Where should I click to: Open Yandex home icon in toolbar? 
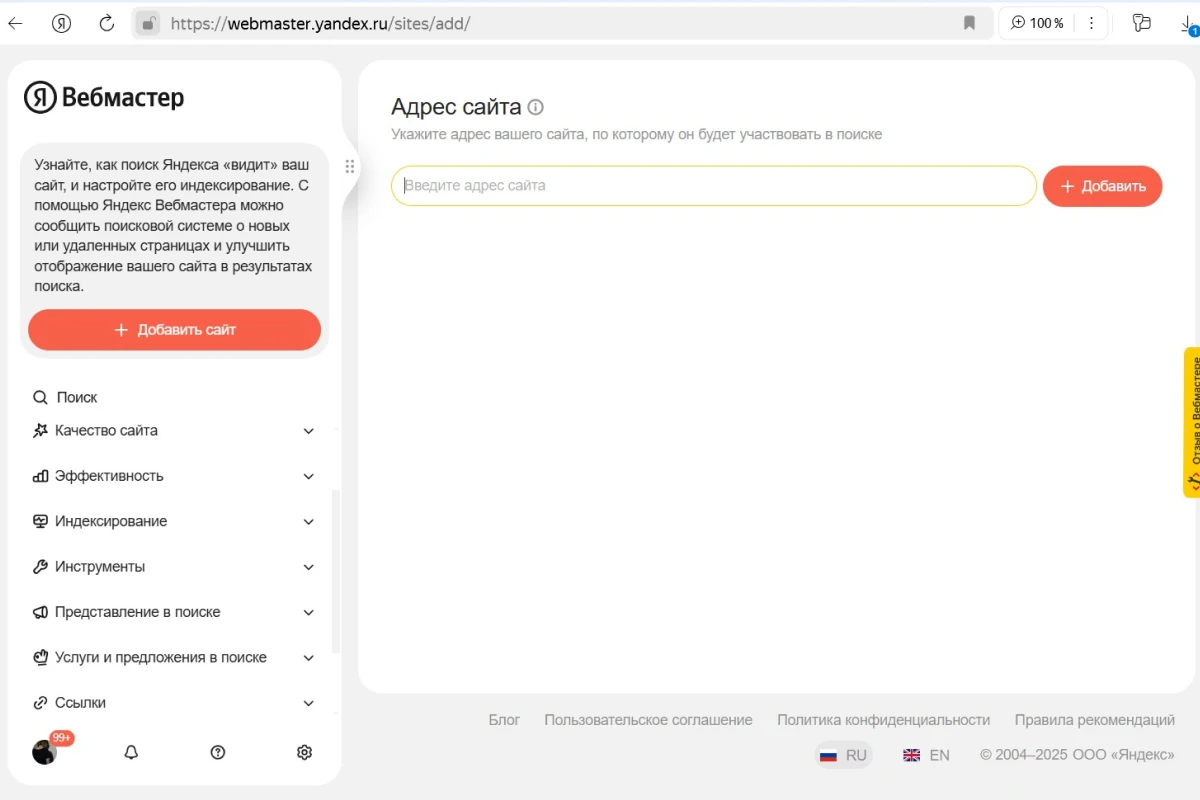[x=61, y=23]
